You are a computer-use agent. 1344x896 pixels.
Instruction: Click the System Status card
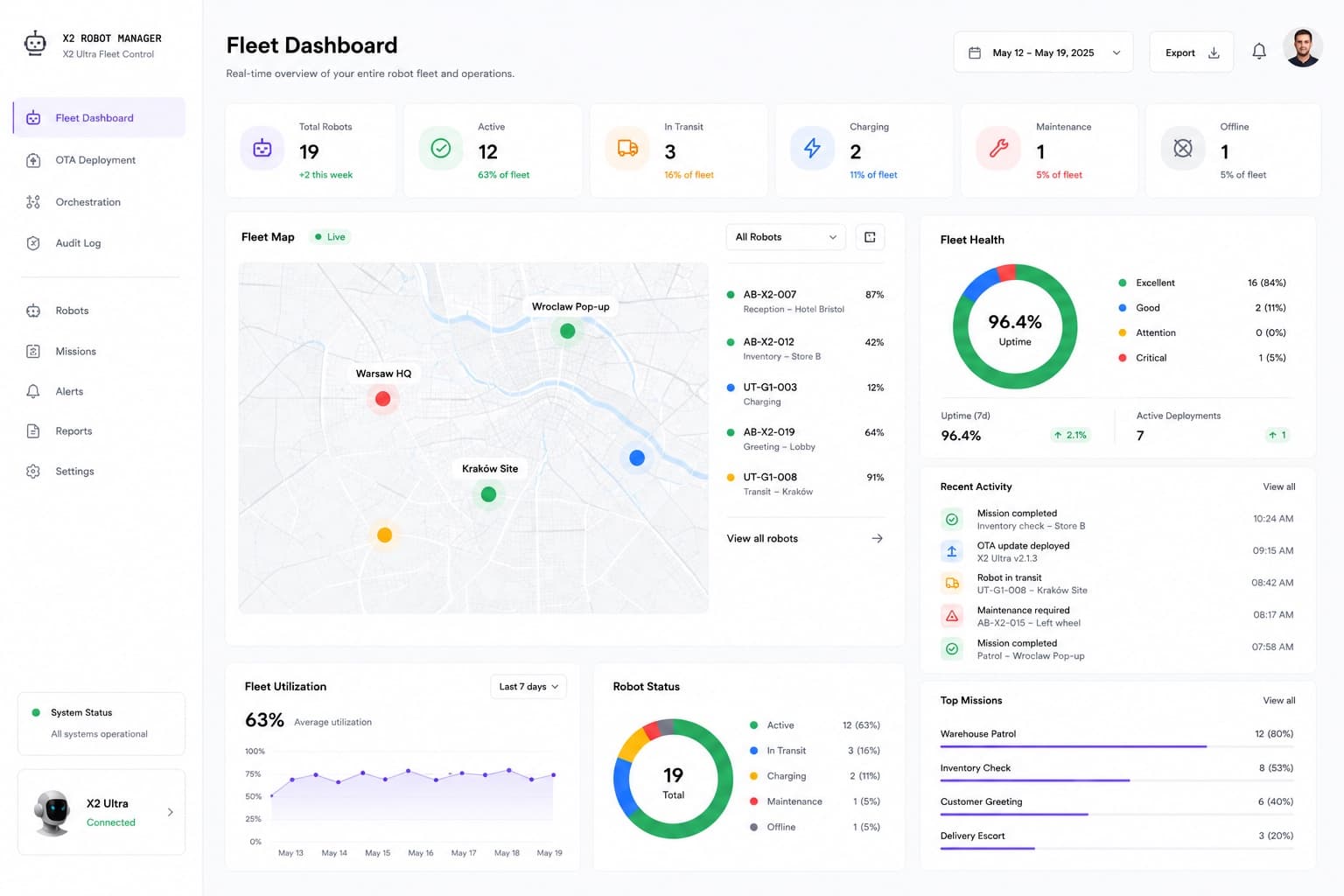pos(101,724)
